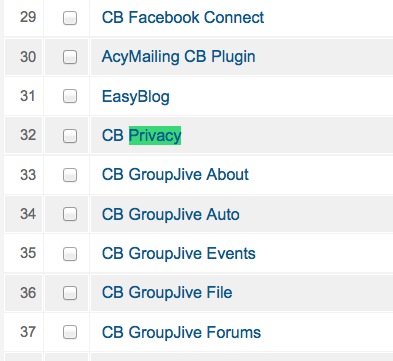Mark the CB GroupJive Events checkbox
Viewport: 393px width, 361px height.
(70, 254)
